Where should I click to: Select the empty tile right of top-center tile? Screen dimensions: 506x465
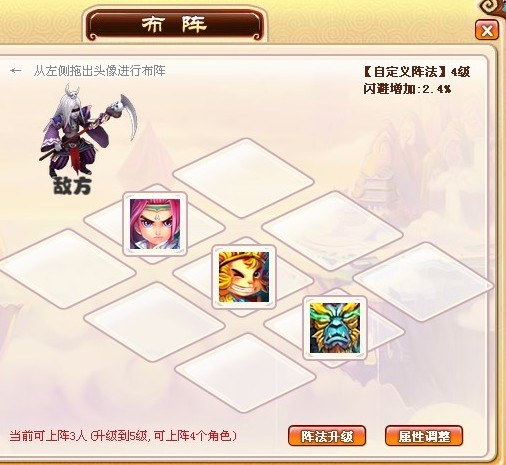(333, 231)
